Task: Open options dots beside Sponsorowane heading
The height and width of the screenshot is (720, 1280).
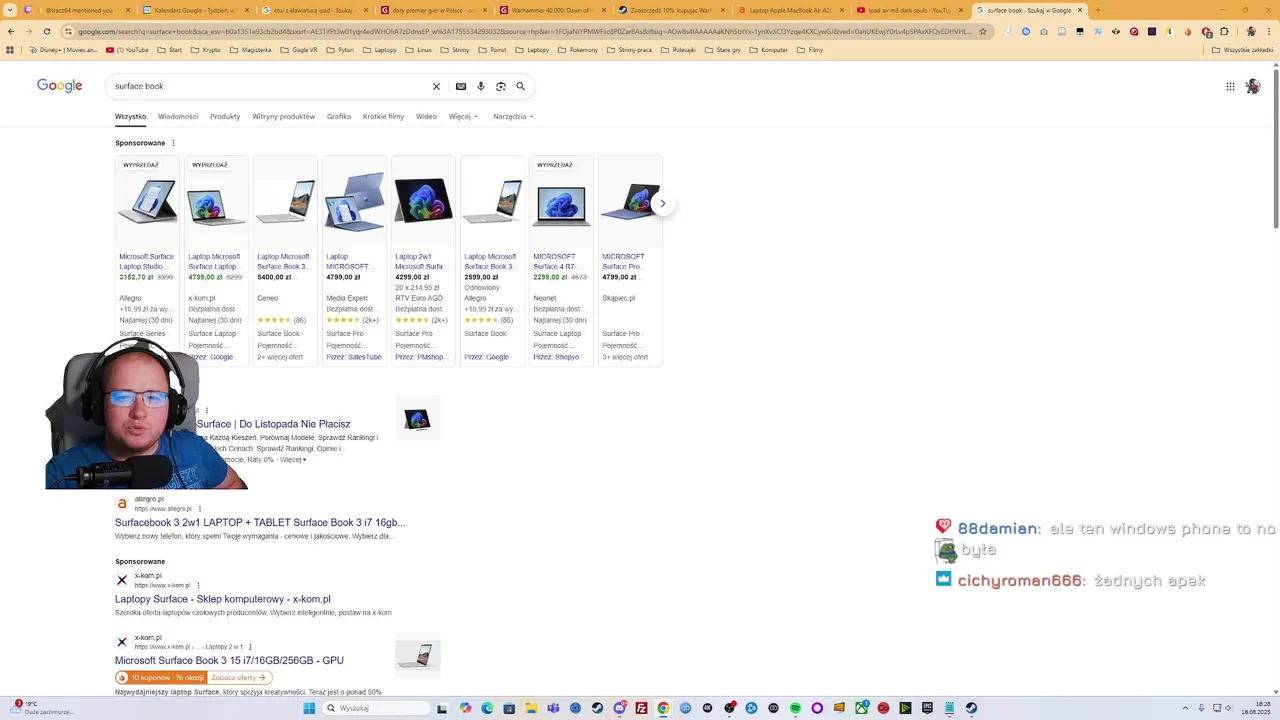Action: click(x=173, y=143)
